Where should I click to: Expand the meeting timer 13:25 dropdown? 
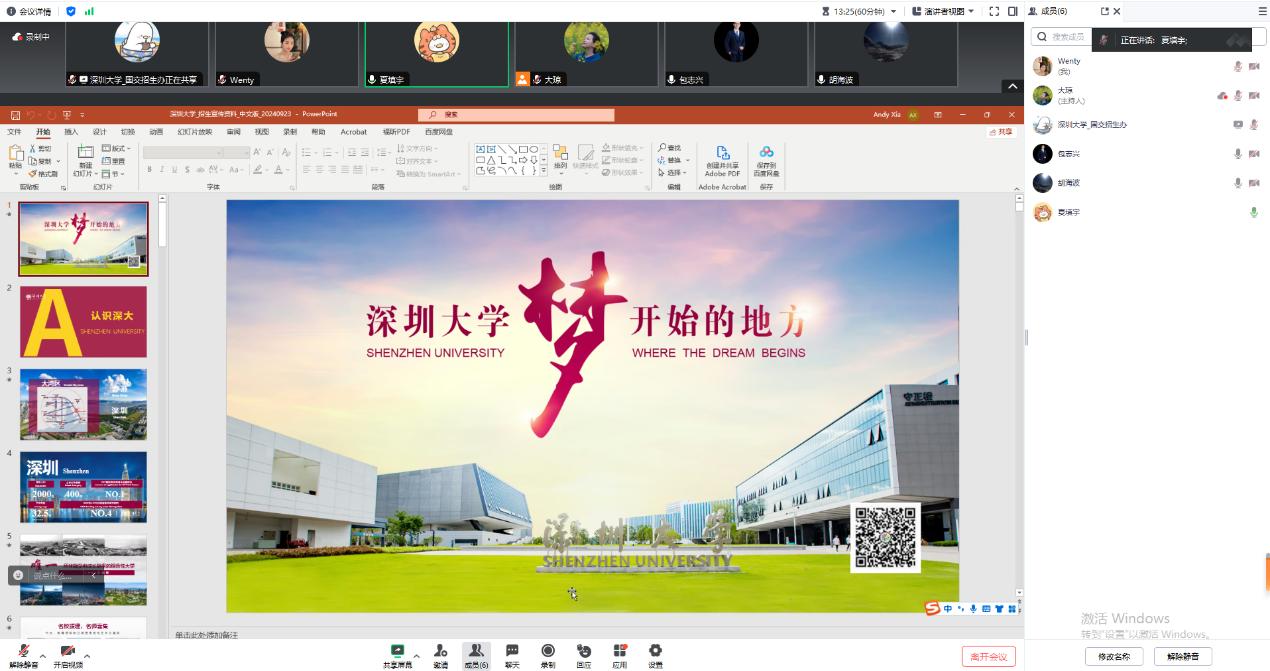[863, 11]
